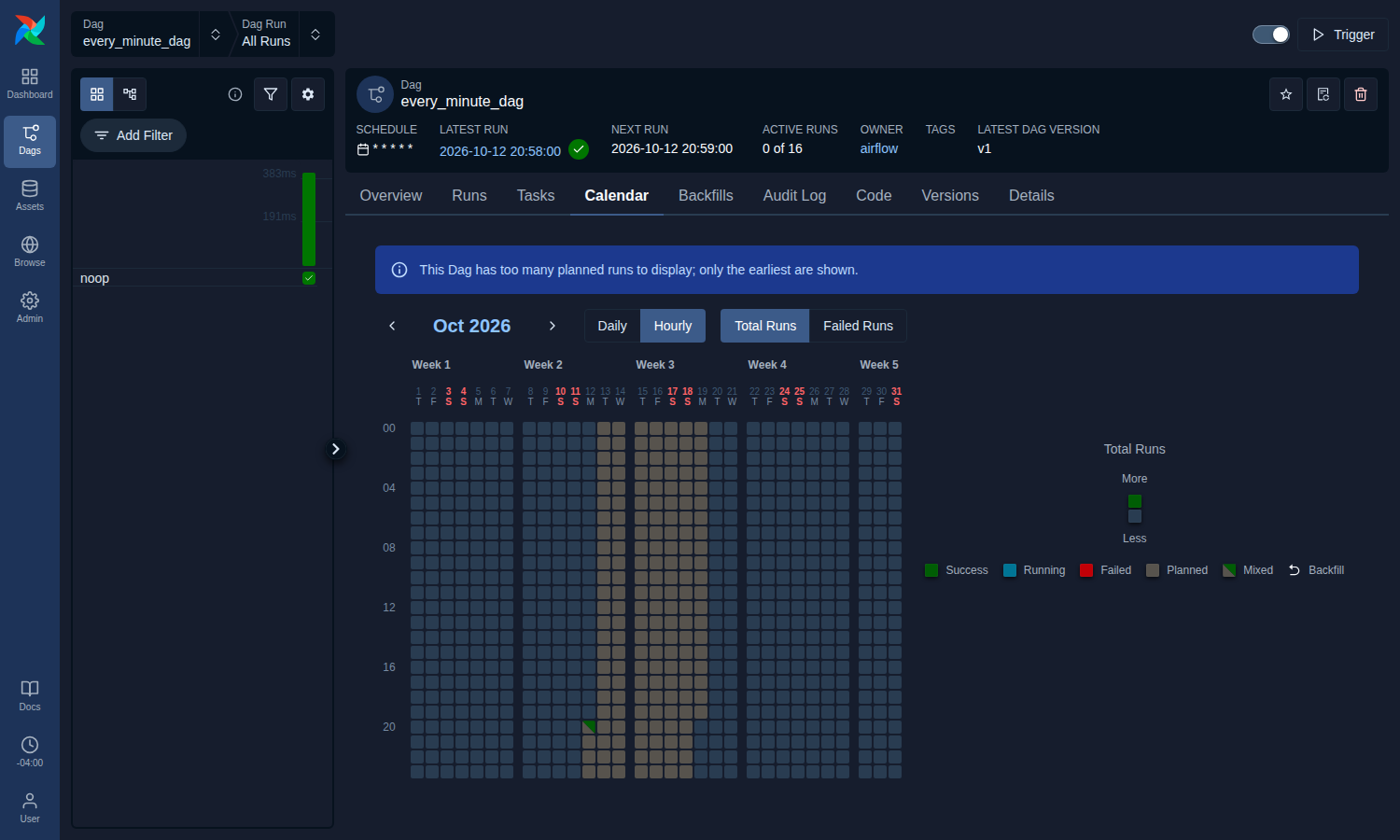The image size is (1400, 840).
Task: Open panel settings gear
Action: click(x=308, y=94)
